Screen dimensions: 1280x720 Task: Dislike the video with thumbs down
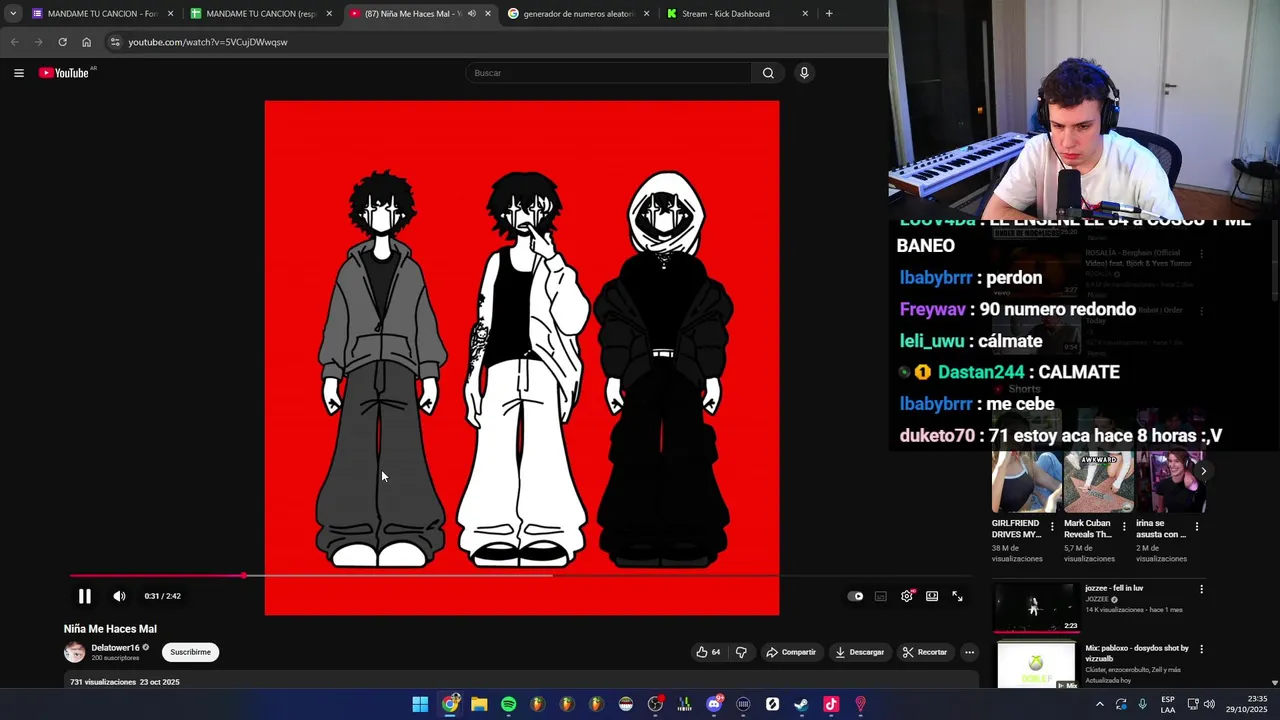(x=741, y=652)
